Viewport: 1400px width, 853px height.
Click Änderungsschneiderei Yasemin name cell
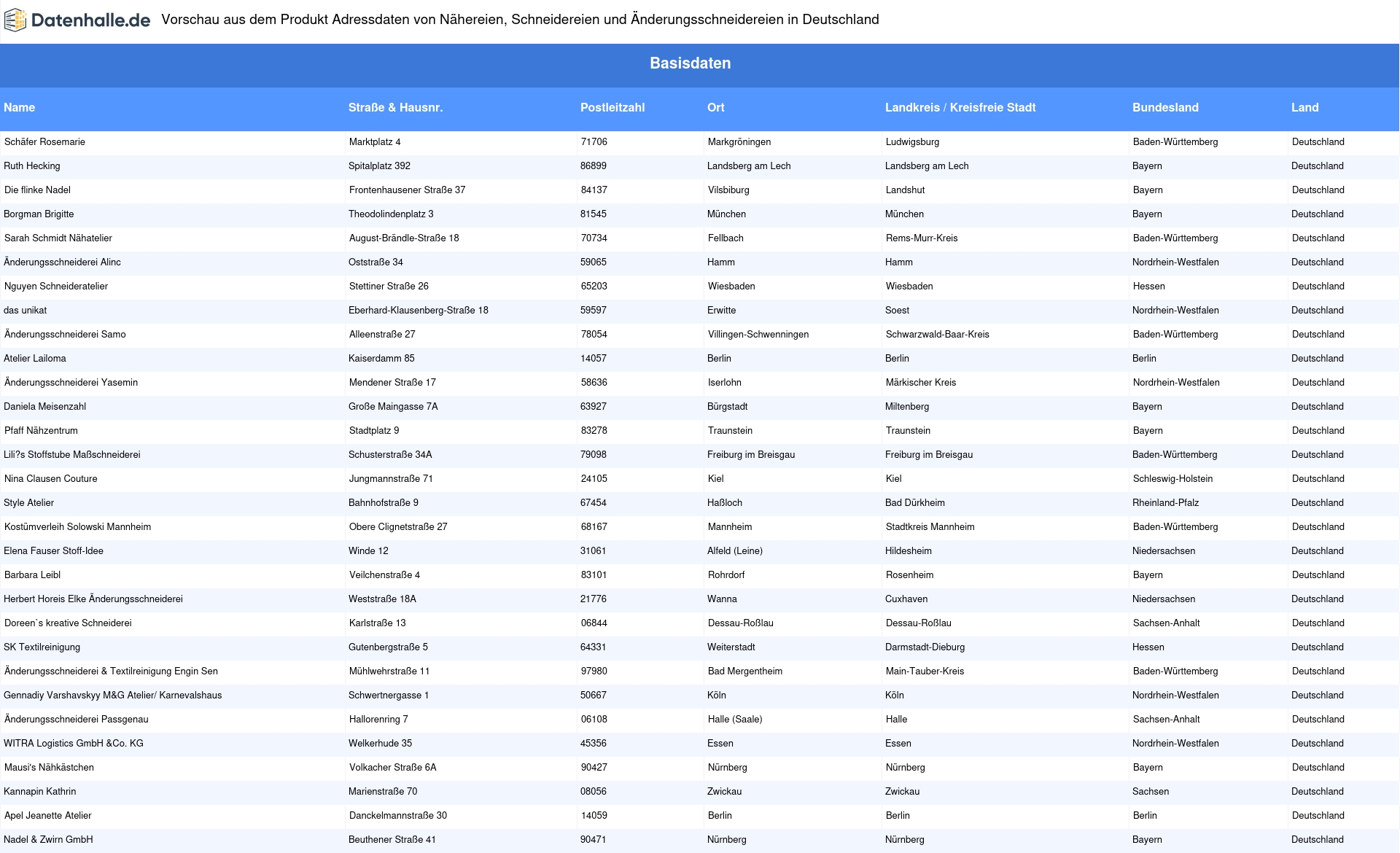coord(71,383)
